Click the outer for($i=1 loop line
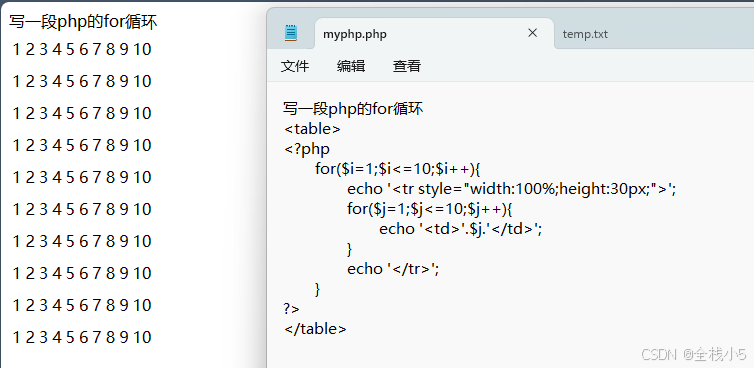The image size is (754, 368). coord(398,169)
